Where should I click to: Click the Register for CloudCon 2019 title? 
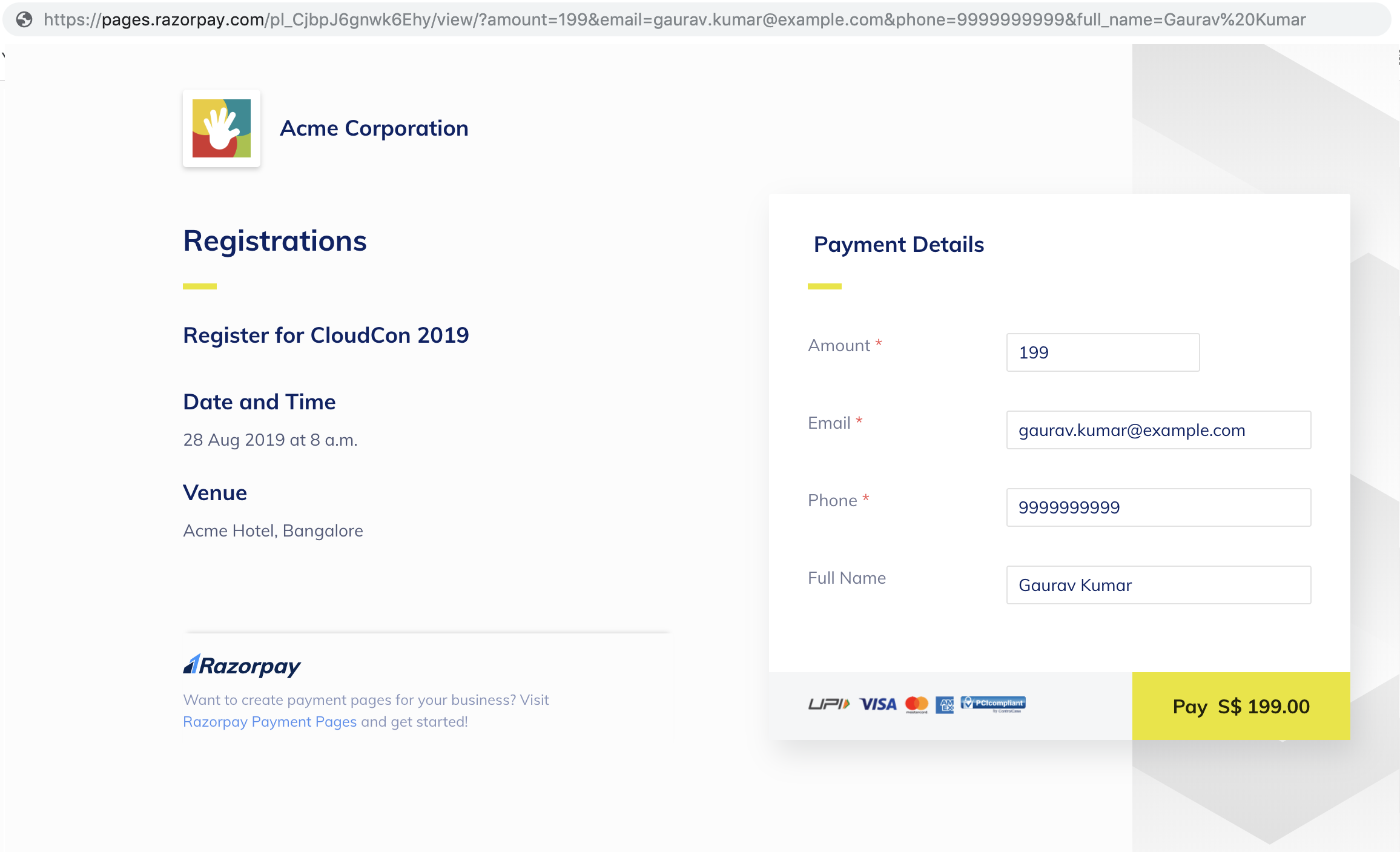326,335
